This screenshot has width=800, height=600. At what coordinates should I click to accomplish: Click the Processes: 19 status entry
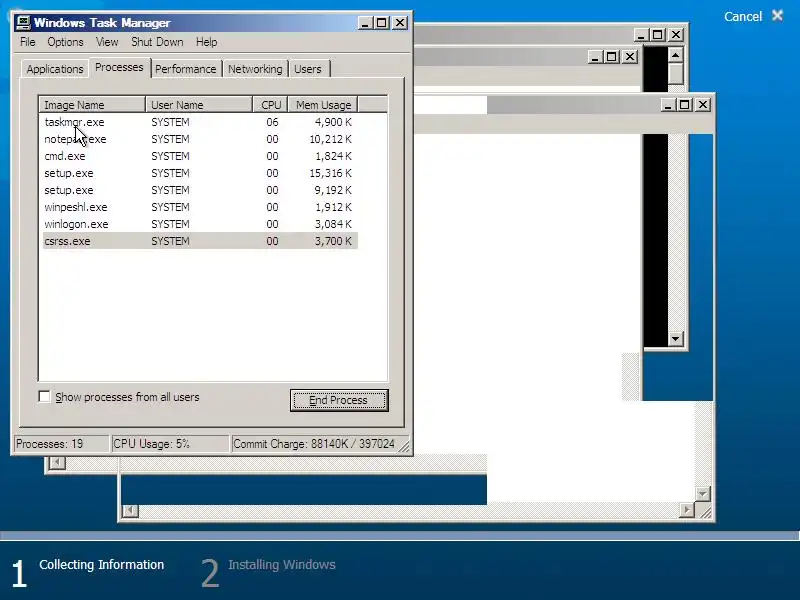61,444
